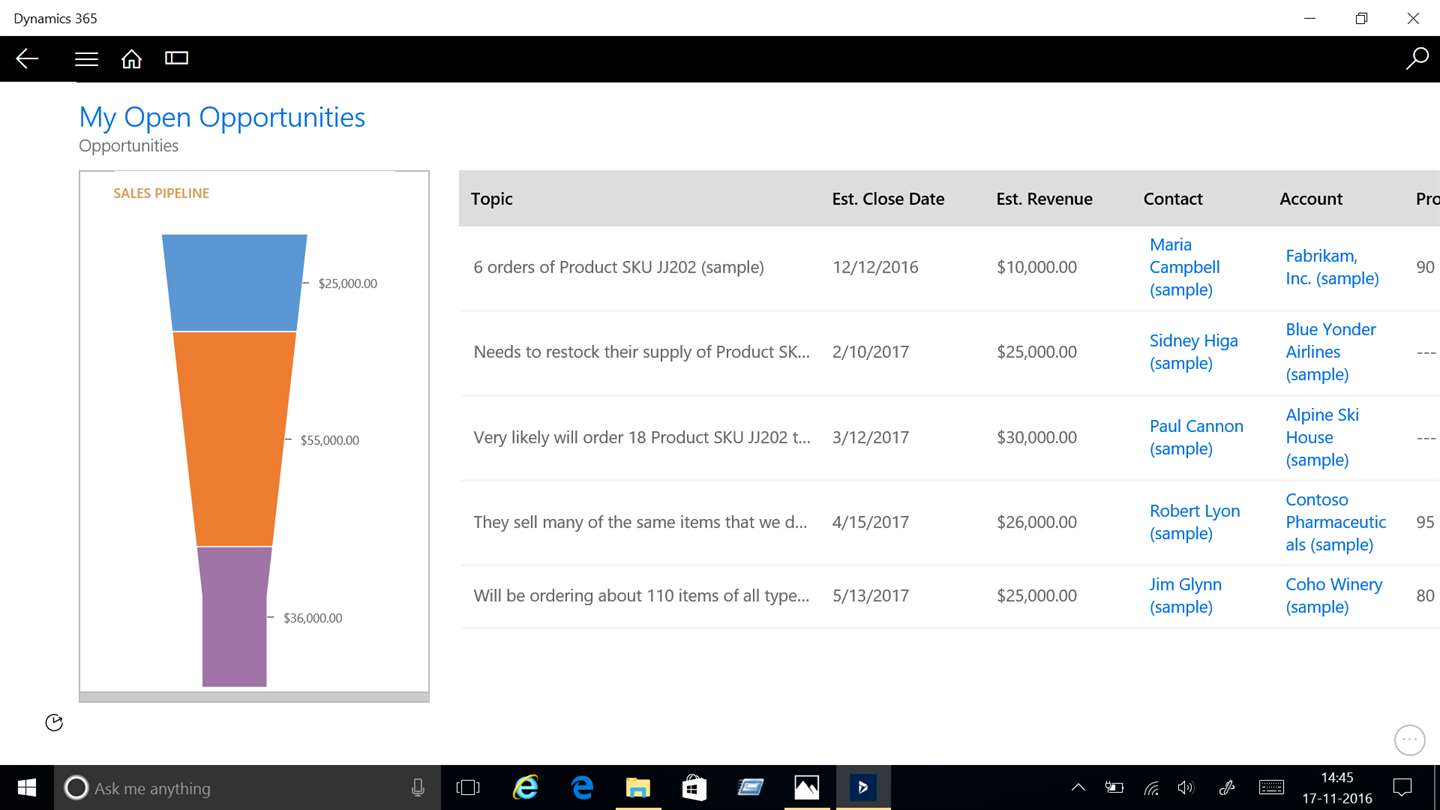The height and width of the screenshot is (810, 1440).
Task: Sort by the Contact column header
Action: [x=1173, y=199]
